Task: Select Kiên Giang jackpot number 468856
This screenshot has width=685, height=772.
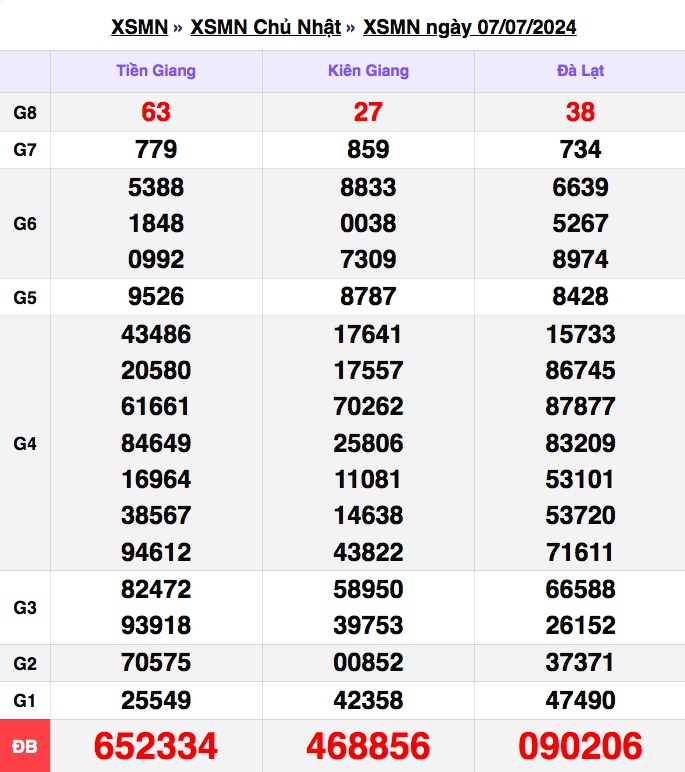Action: (368, 746)
